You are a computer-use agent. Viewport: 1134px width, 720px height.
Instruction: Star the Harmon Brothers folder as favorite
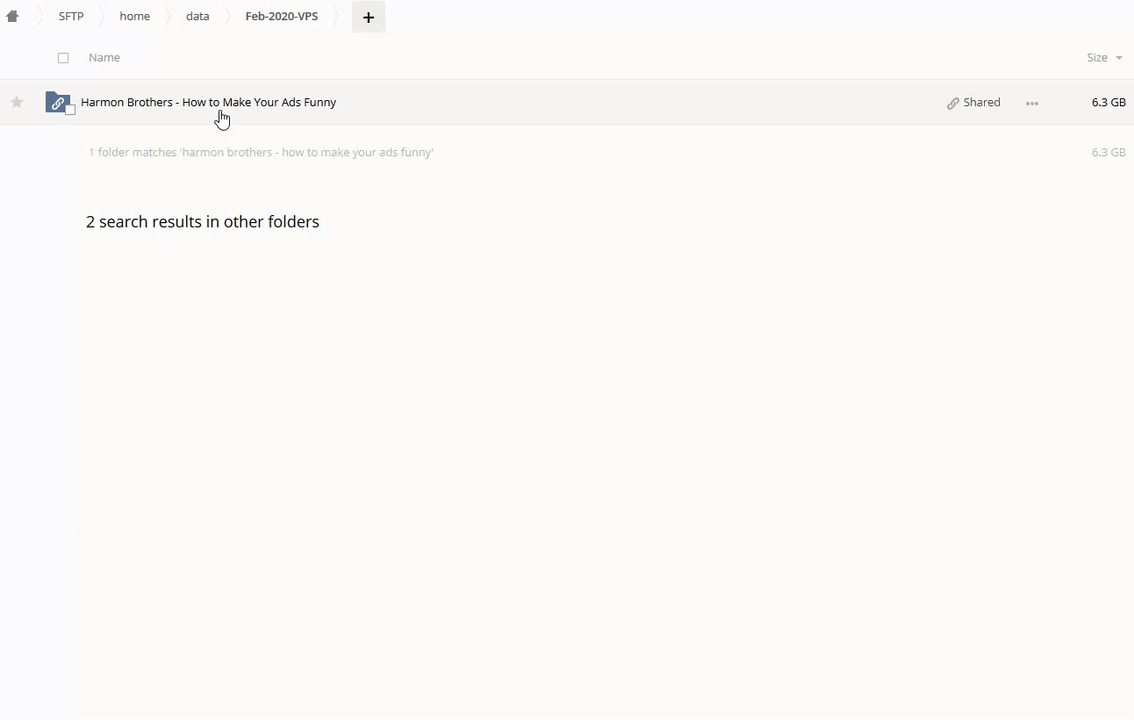tap(17, 102)
